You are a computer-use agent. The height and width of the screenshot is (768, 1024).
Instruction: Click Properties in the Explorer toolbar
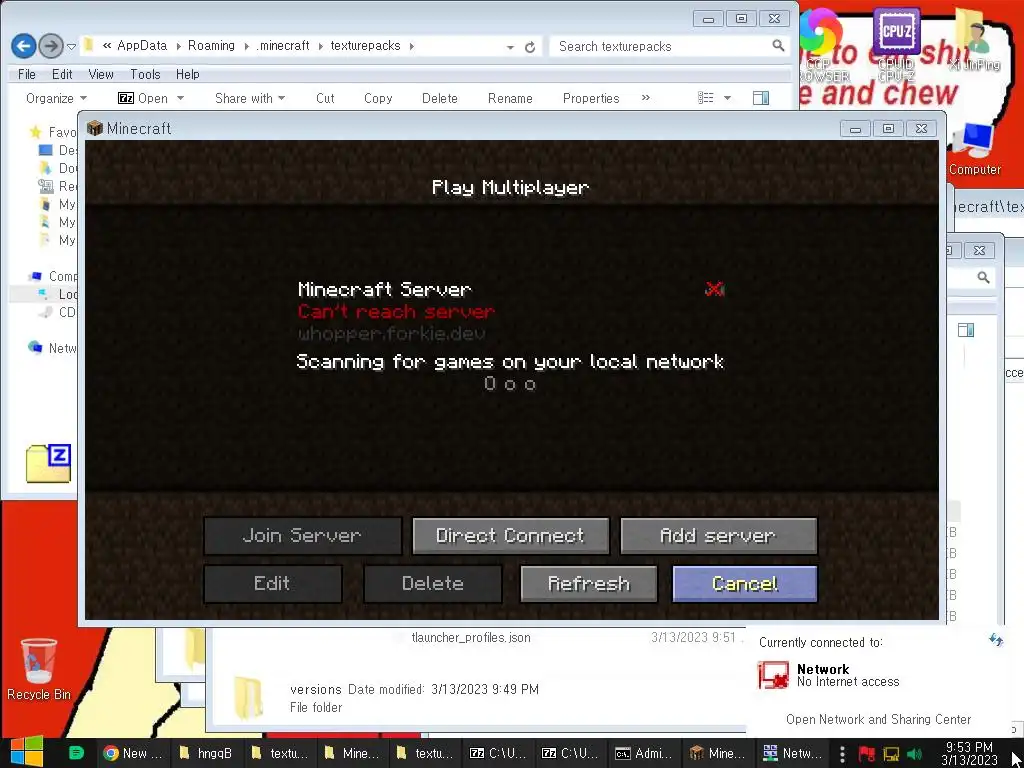coord(590,98)
